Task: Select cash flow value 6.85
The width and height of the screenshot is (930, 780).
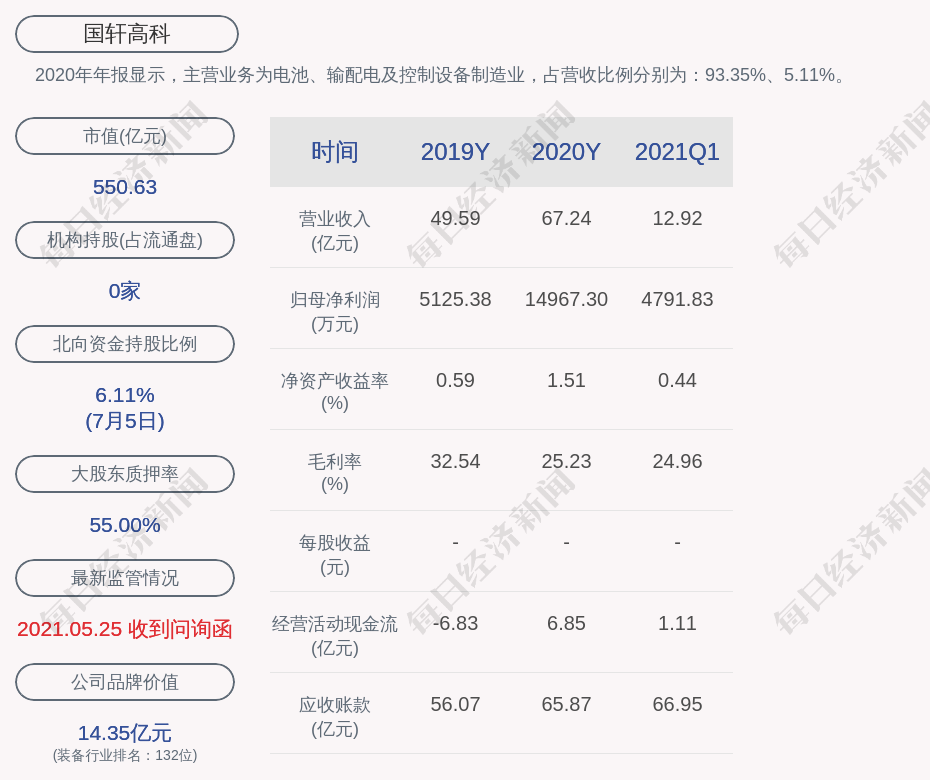Action: click(x=566, y=623)
